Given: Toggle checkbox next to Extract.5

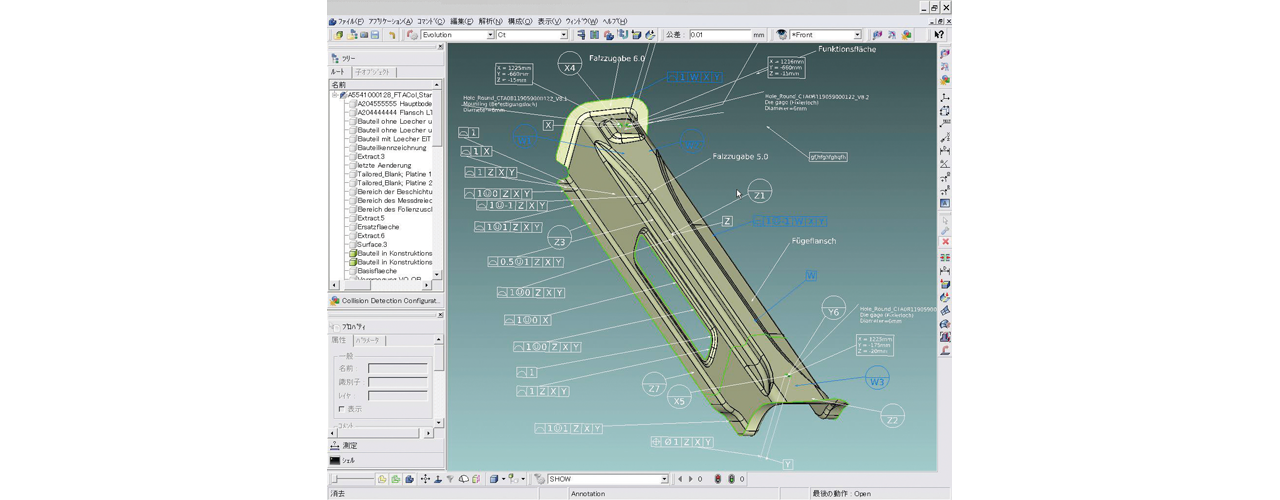Looking at the screenshot, I should [353, 218].
